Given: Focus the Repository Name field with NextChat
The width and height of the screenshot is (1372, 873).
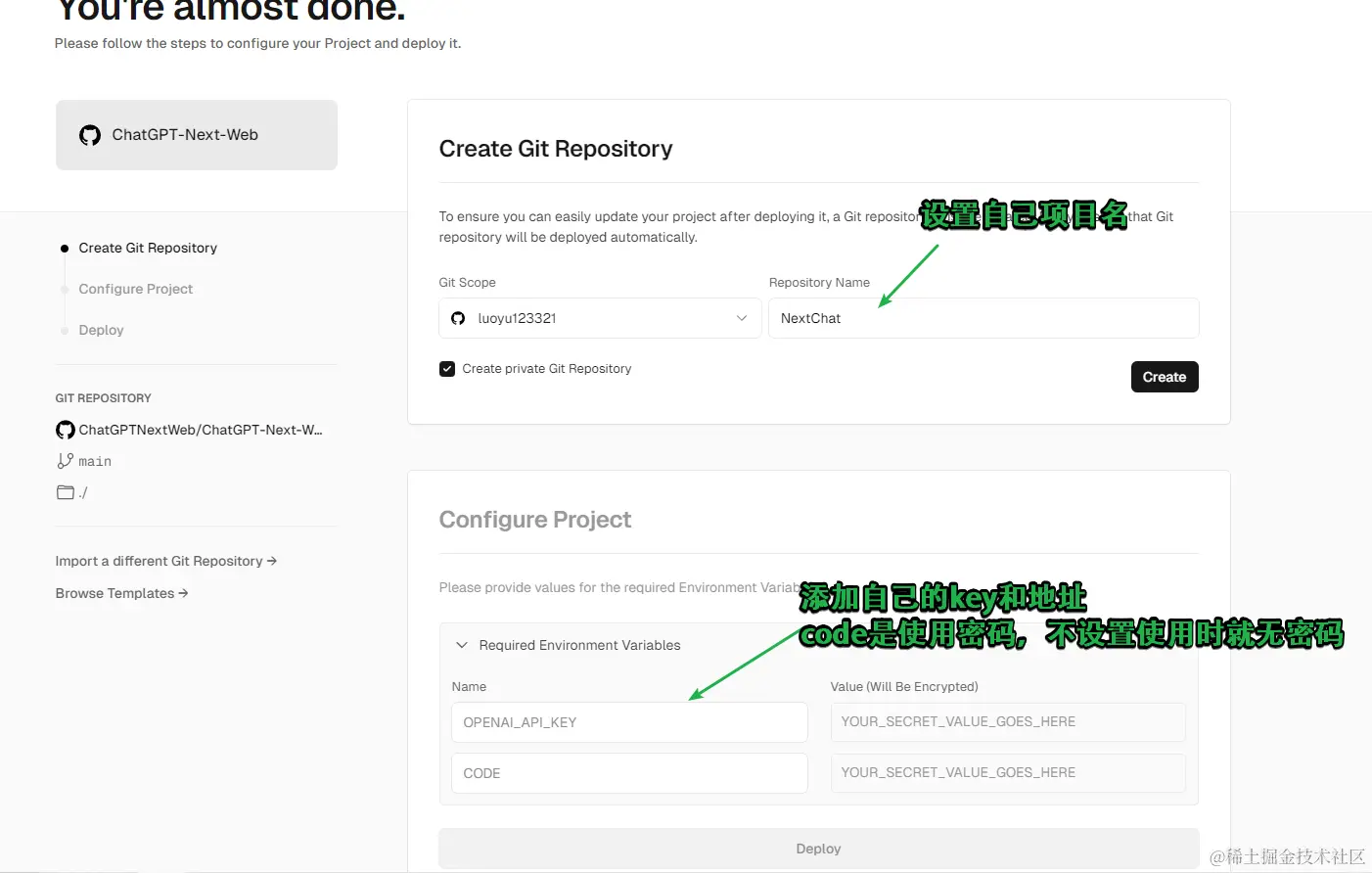Looking at the screenshot, I should click(983, 318).
